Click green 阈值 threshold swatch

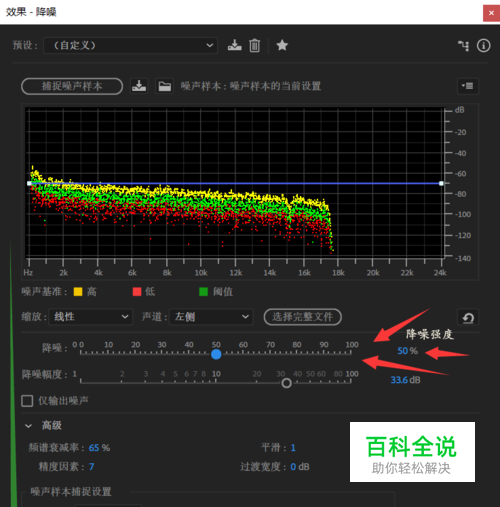click(x=203, y=292)
